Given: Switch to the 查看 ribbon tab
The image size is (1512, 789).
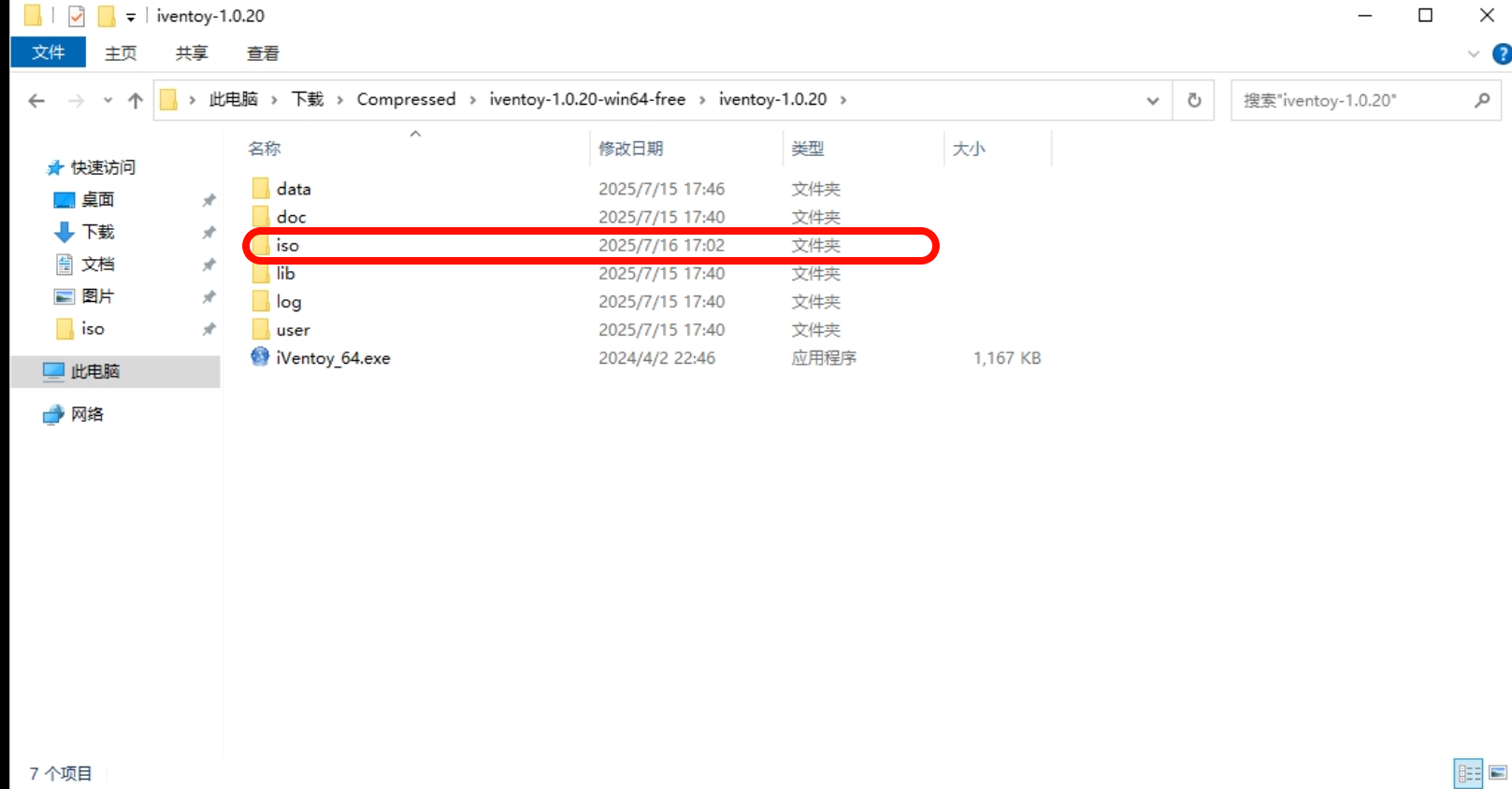Looking at the screenshot, I should click(263, 53).
